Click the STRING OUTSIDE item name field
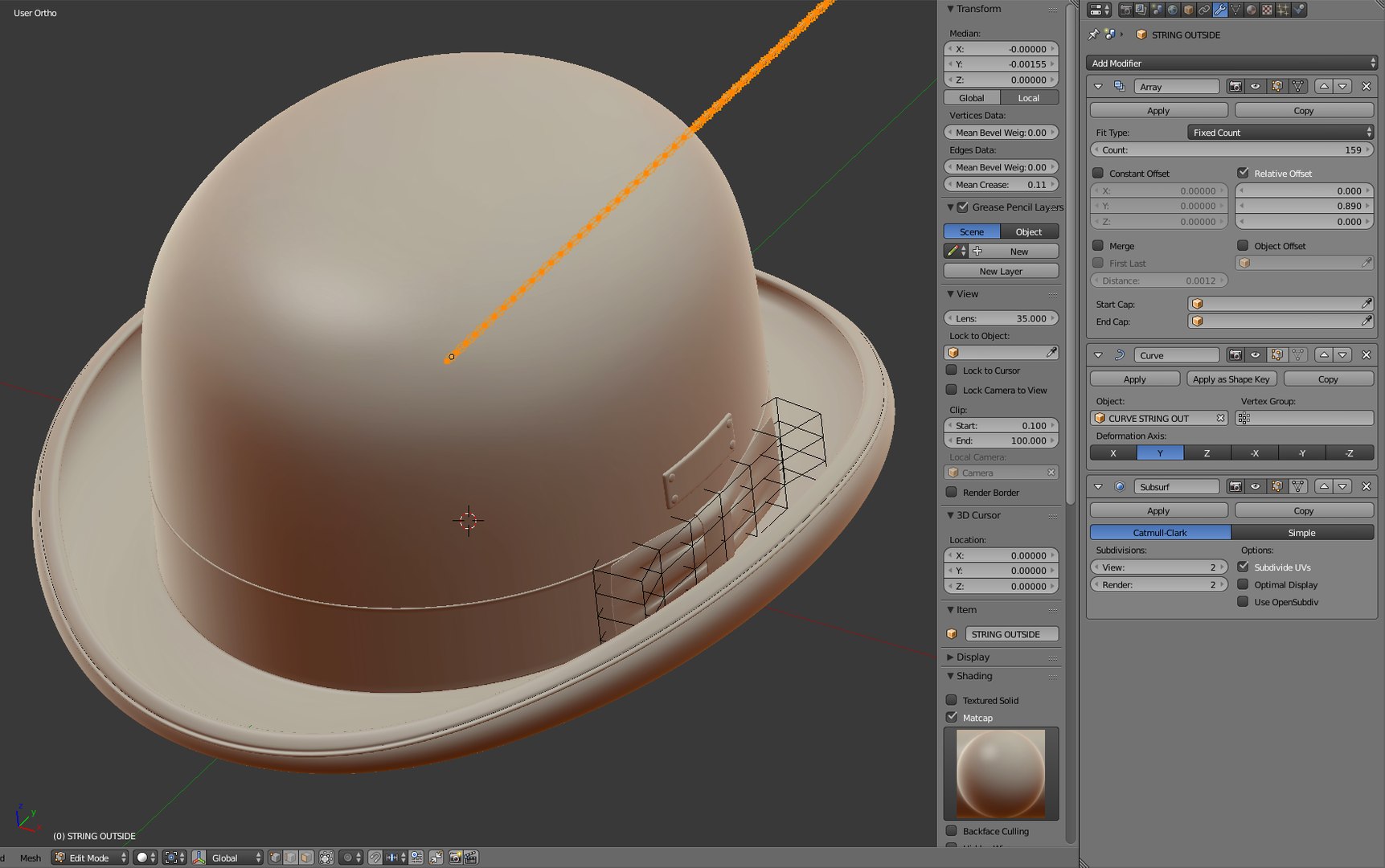Screen dimensions: 1385x868 click(1011, 633)
